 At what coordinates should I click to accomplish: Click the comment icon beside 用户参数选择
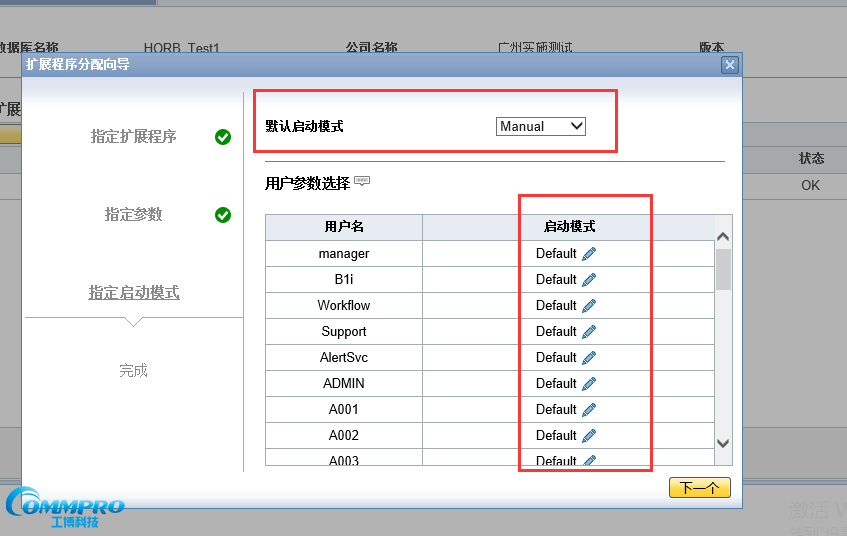362,182
